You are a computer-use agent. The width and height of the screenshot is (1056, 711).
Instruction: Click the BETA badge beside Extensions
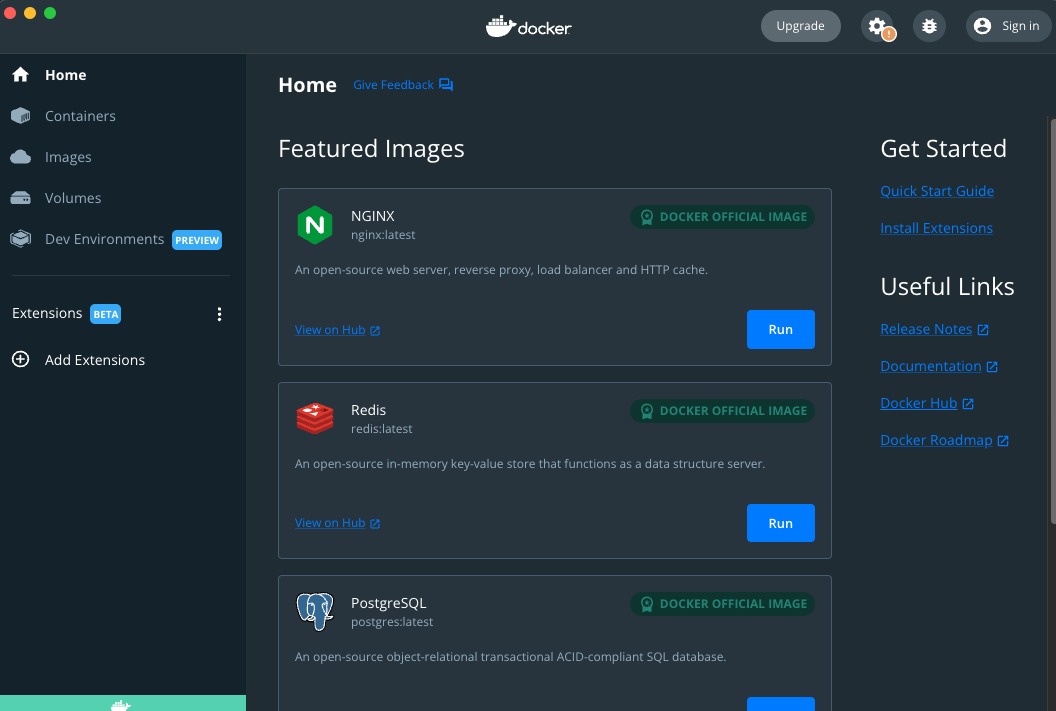tap(106, 314)
